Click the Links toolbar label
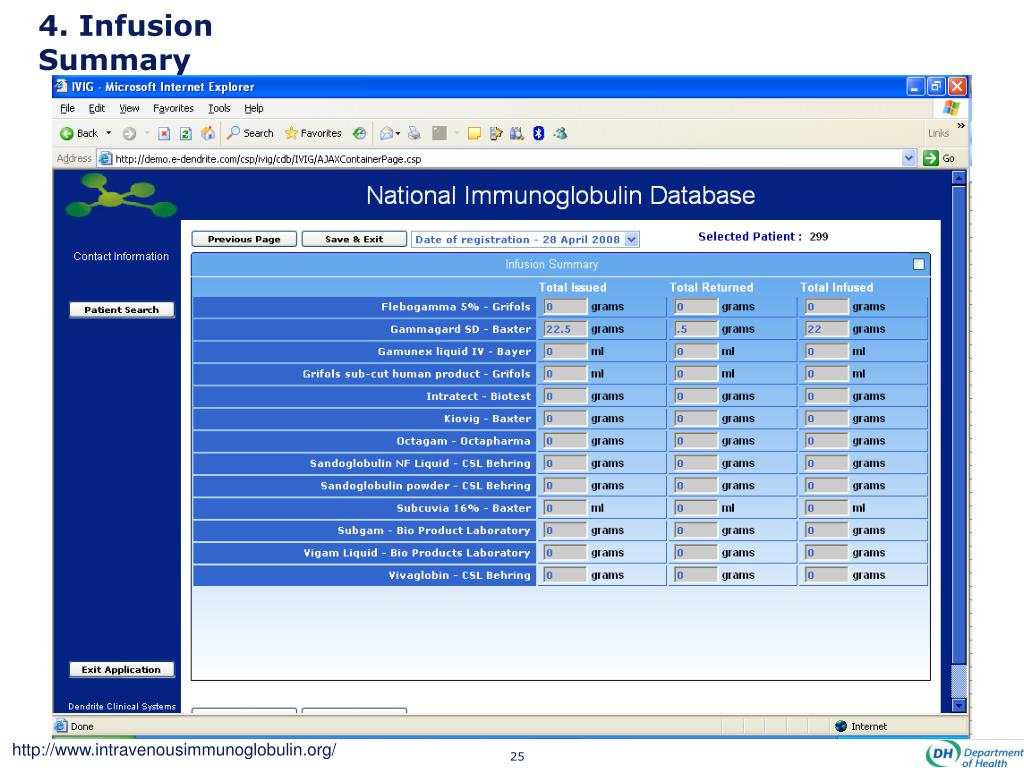Image resolution: width=1024 pixels, height=768 pixels. (x=938, y=133)
